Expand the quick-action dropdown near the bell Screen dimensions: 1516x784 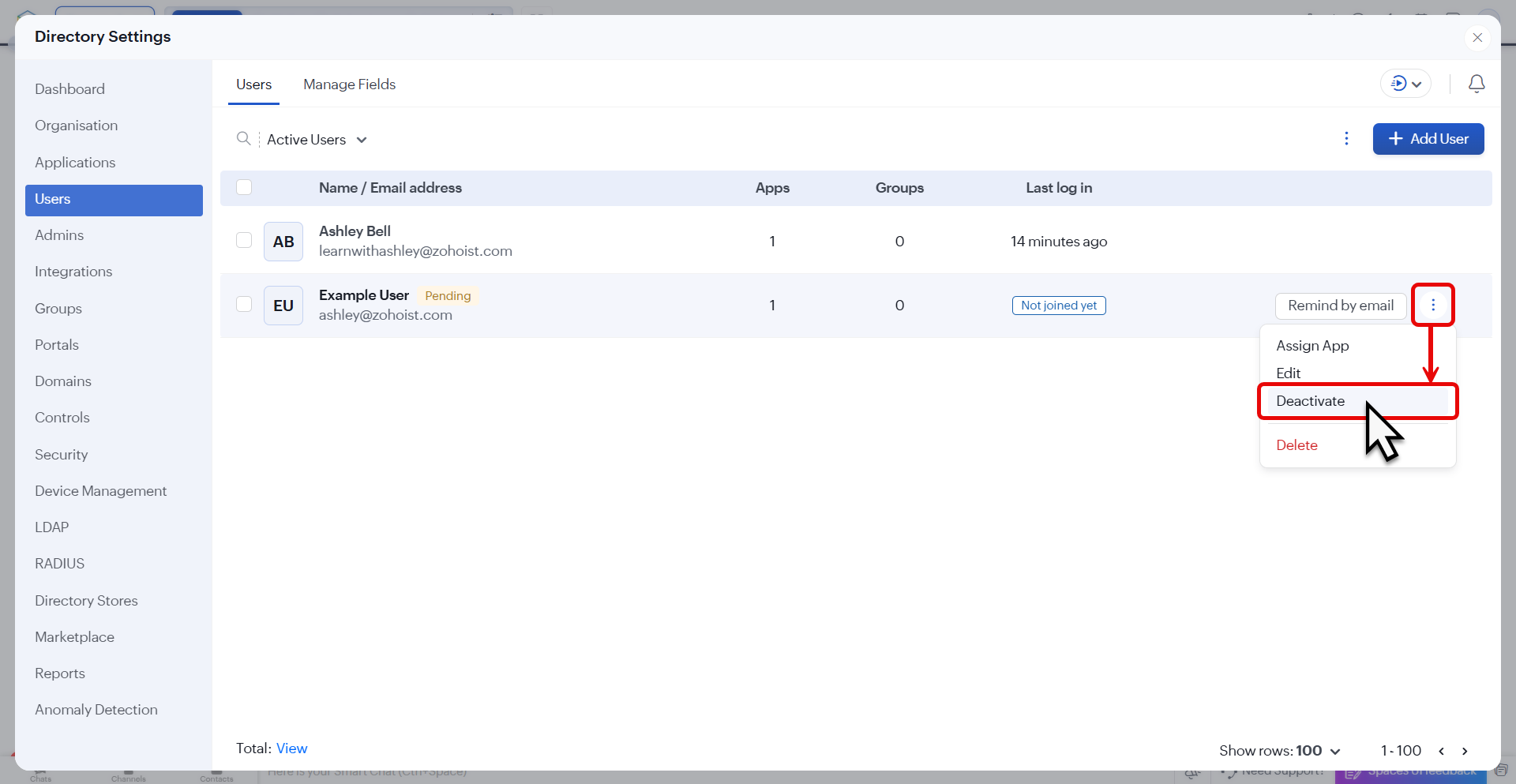pos(1405,84)
